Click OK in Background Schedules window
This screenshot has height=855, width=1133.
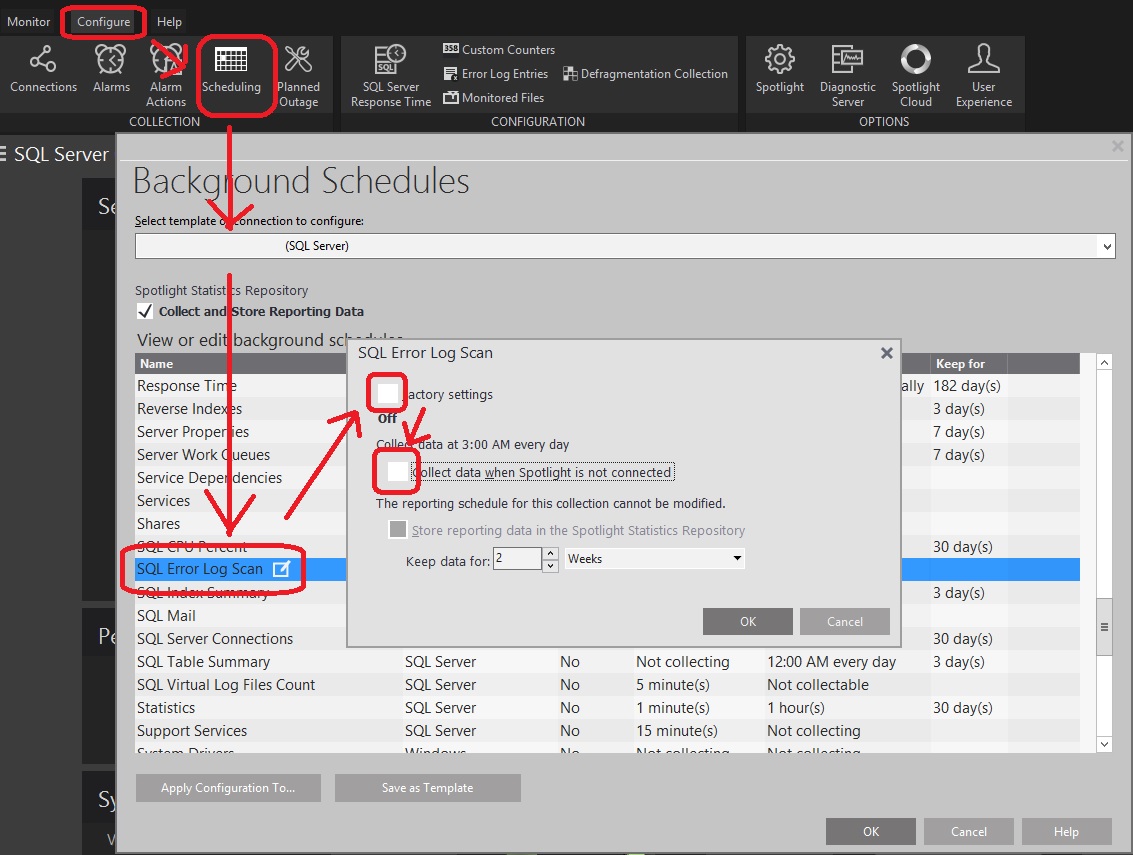coord(871,831)
